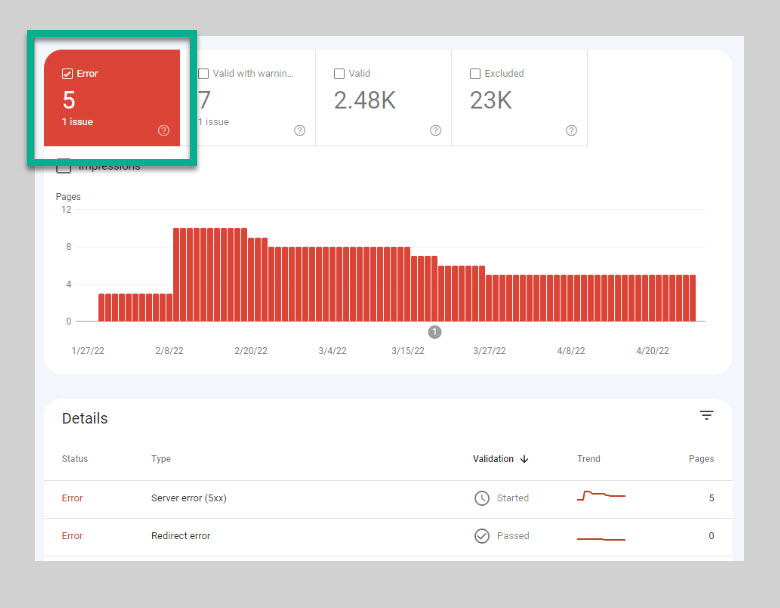Uncheck the Error checkbox
Image resolution: width=780 pixels, height=608 pixels.
(67, 74)
